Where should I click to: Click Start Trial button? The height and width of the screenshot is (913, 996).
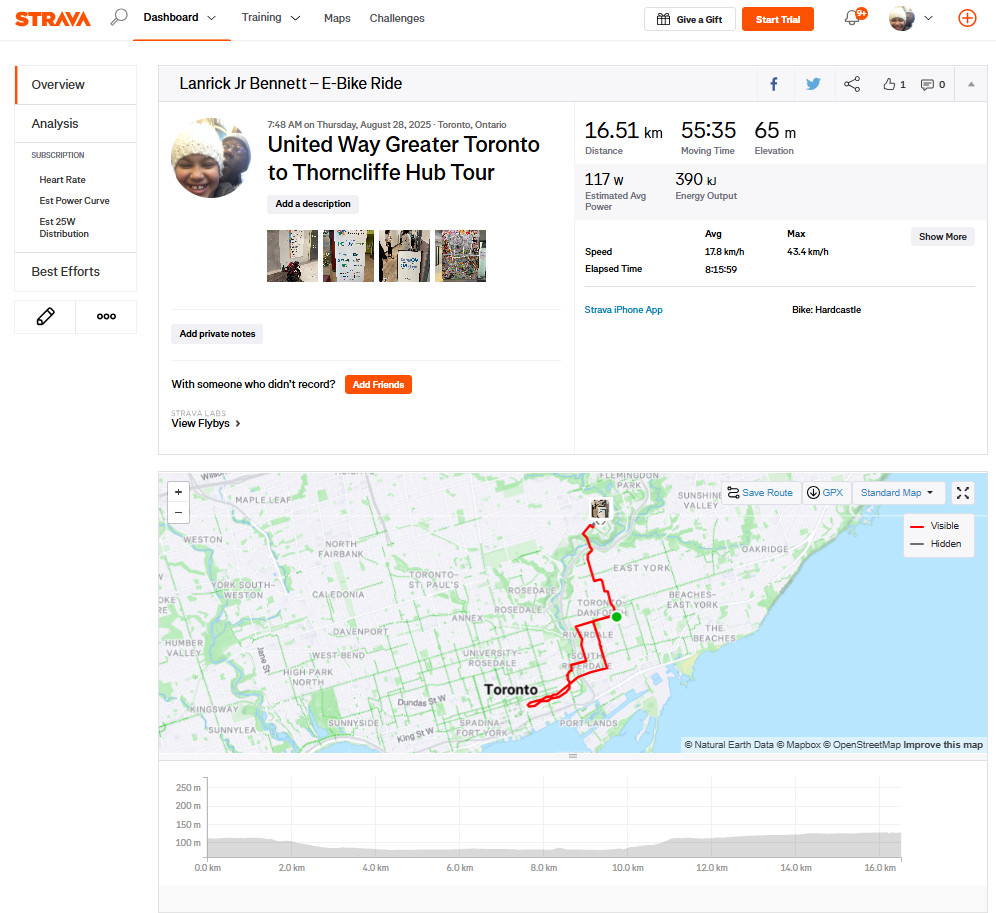click(x=777, y=19)
